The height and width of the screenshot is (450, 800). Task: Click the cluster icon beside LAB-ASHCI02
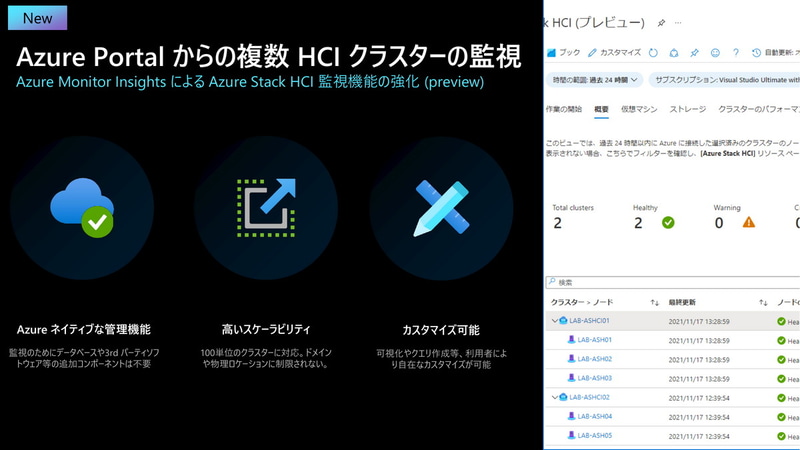pyautogui.click(x=563, y=397)
